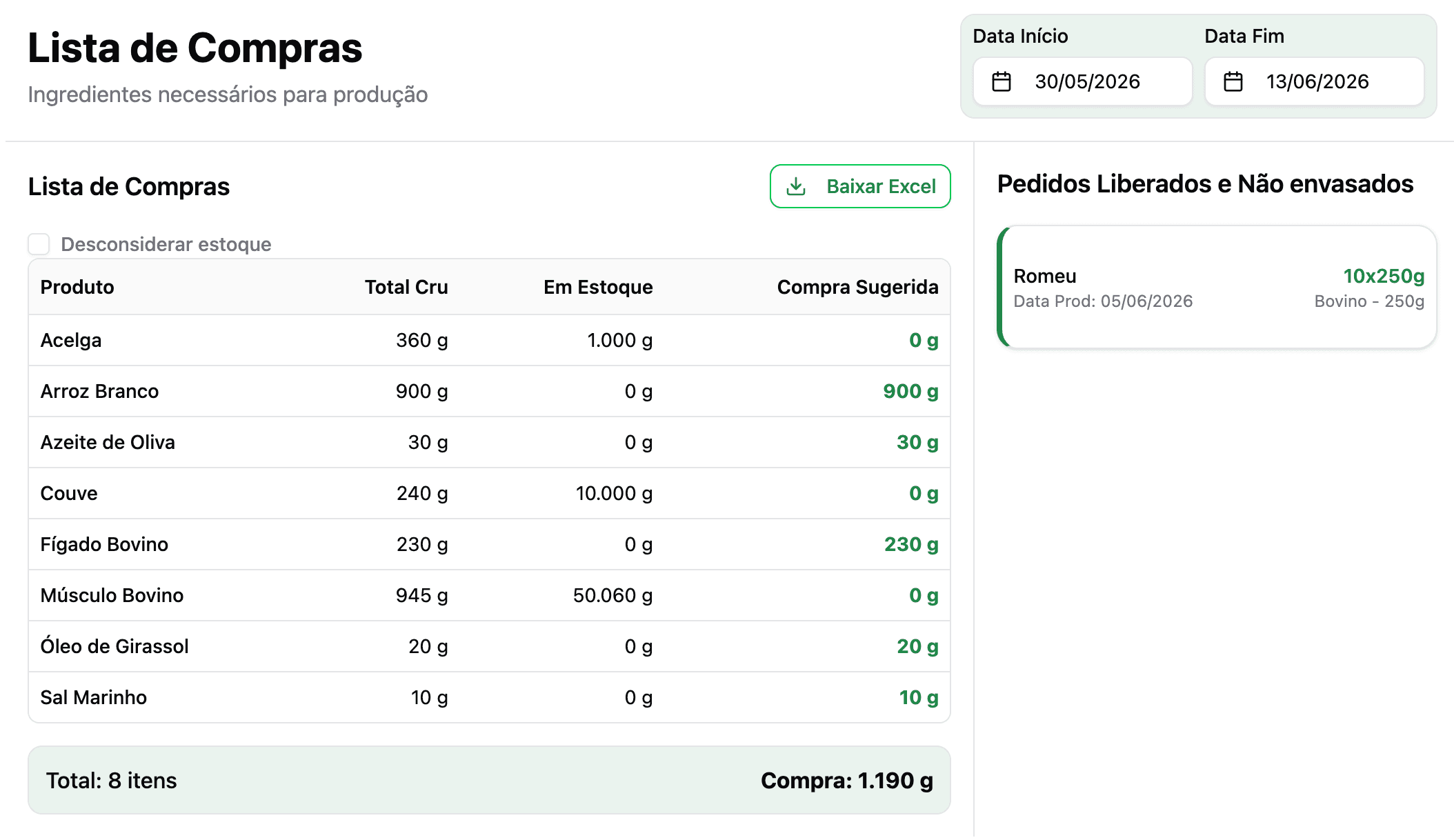Select the Couve product name
This screenshot has width=1454, height=840.
point(69,493)
